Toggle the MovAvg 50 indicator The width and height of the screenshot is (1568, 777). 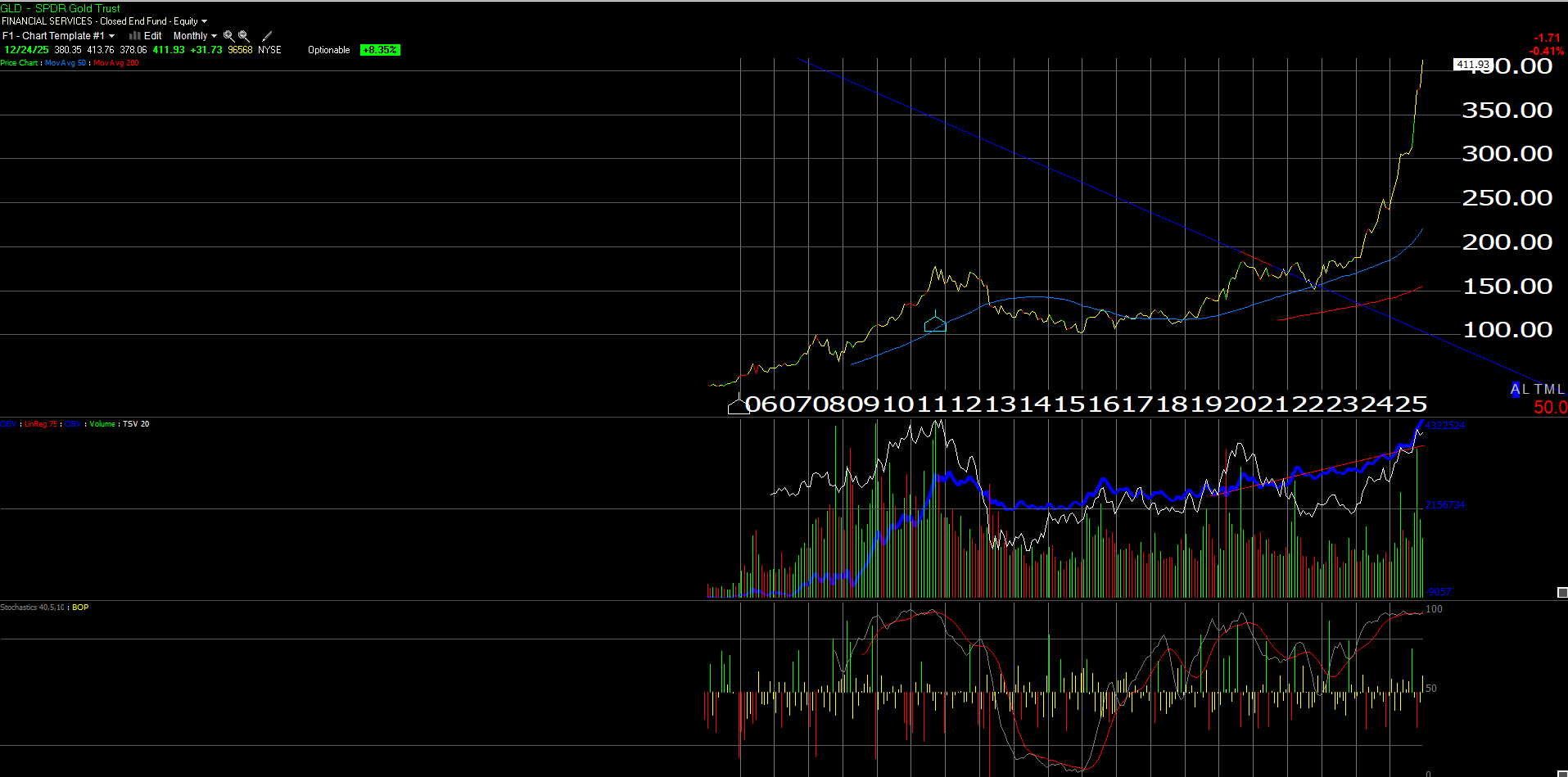tap(66, 62)
